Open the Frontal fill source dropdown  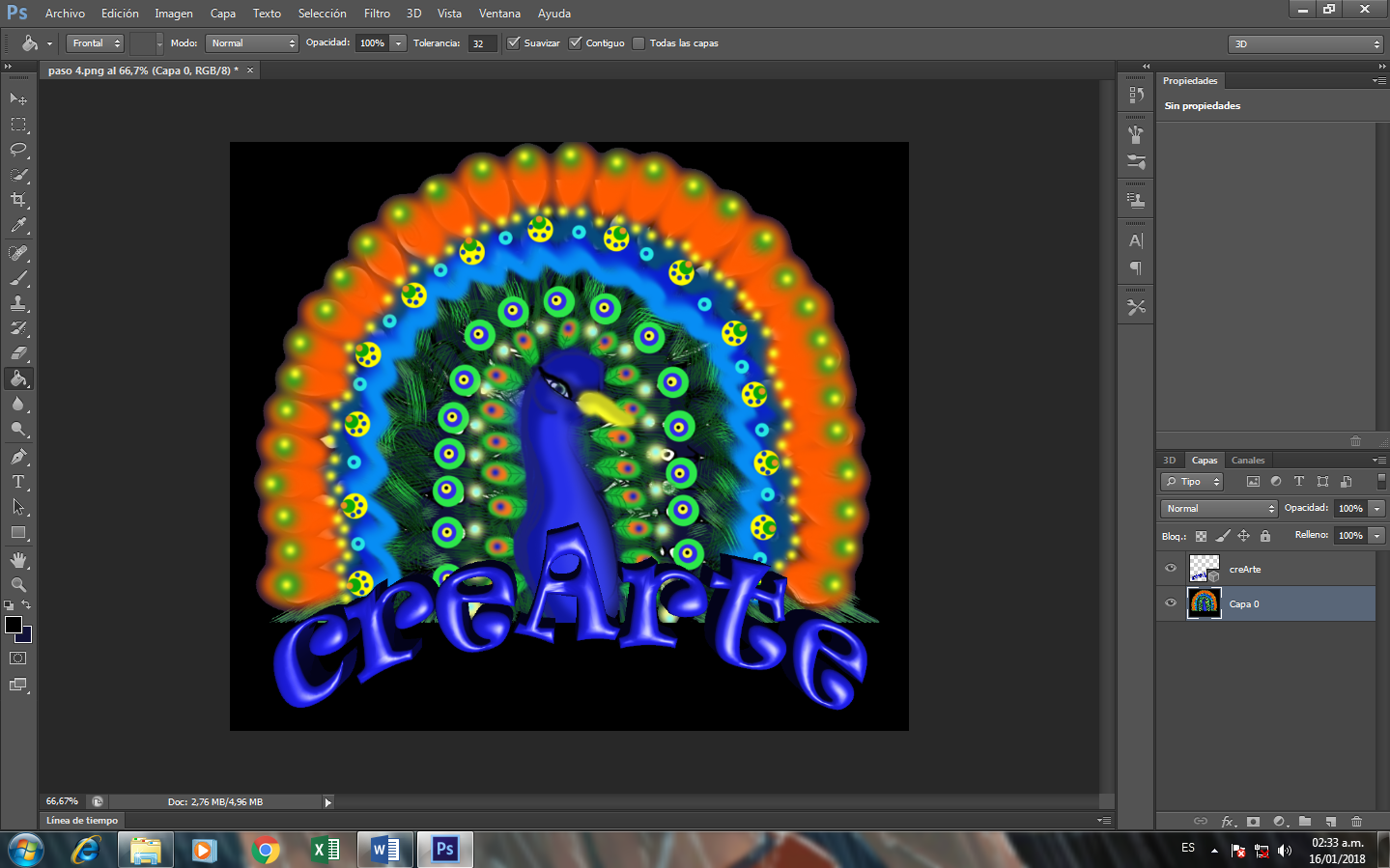pos(95,42)
